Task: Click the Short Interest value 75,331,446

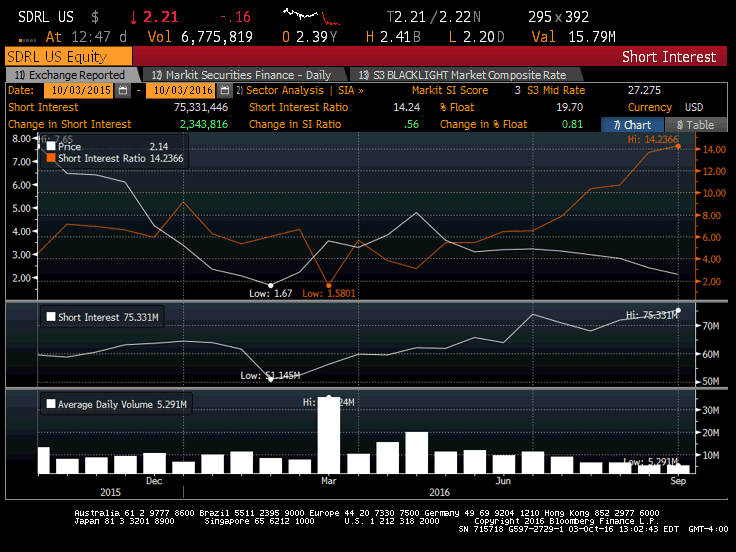Action: click(200, 107)
